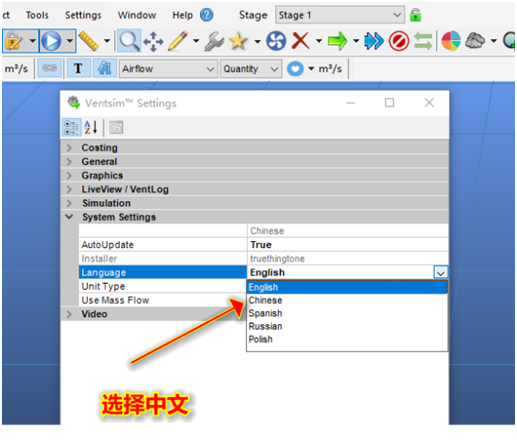Viewport: 517px width, 445px height.
Task: Toggle the green stage lock icon
Action: 415,15
